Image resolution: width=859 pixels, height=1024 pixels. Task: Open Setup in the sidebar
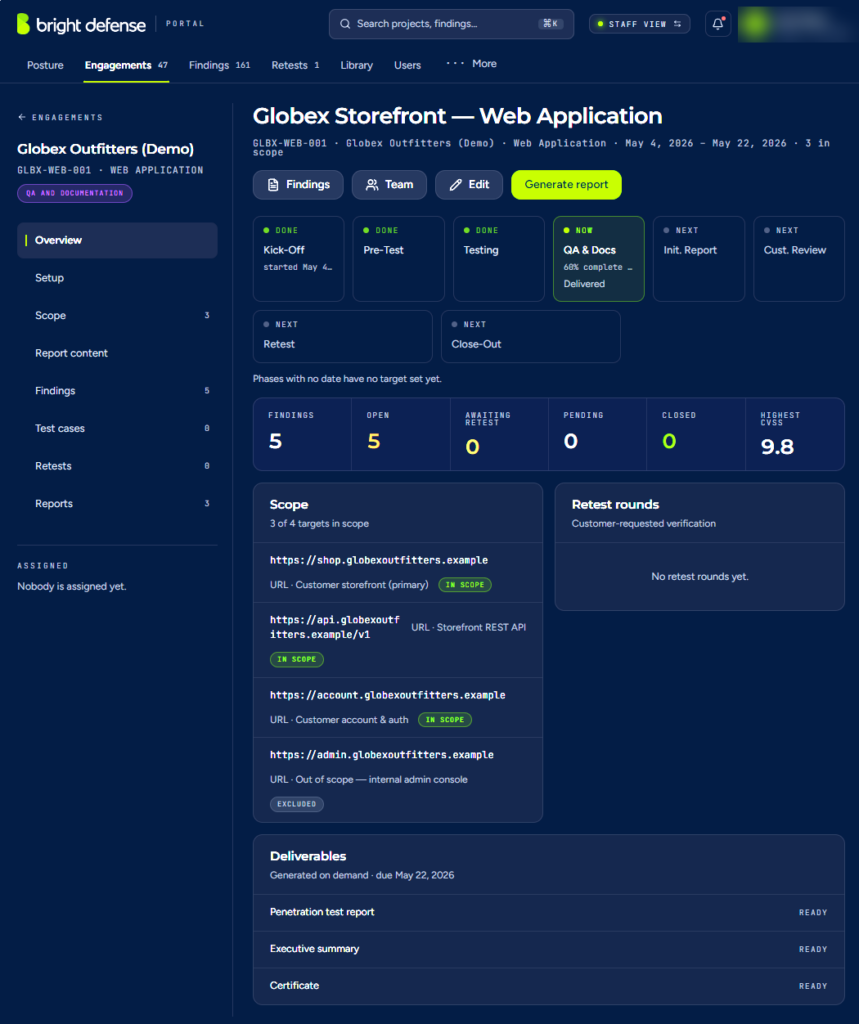click(x=118, y=278)
